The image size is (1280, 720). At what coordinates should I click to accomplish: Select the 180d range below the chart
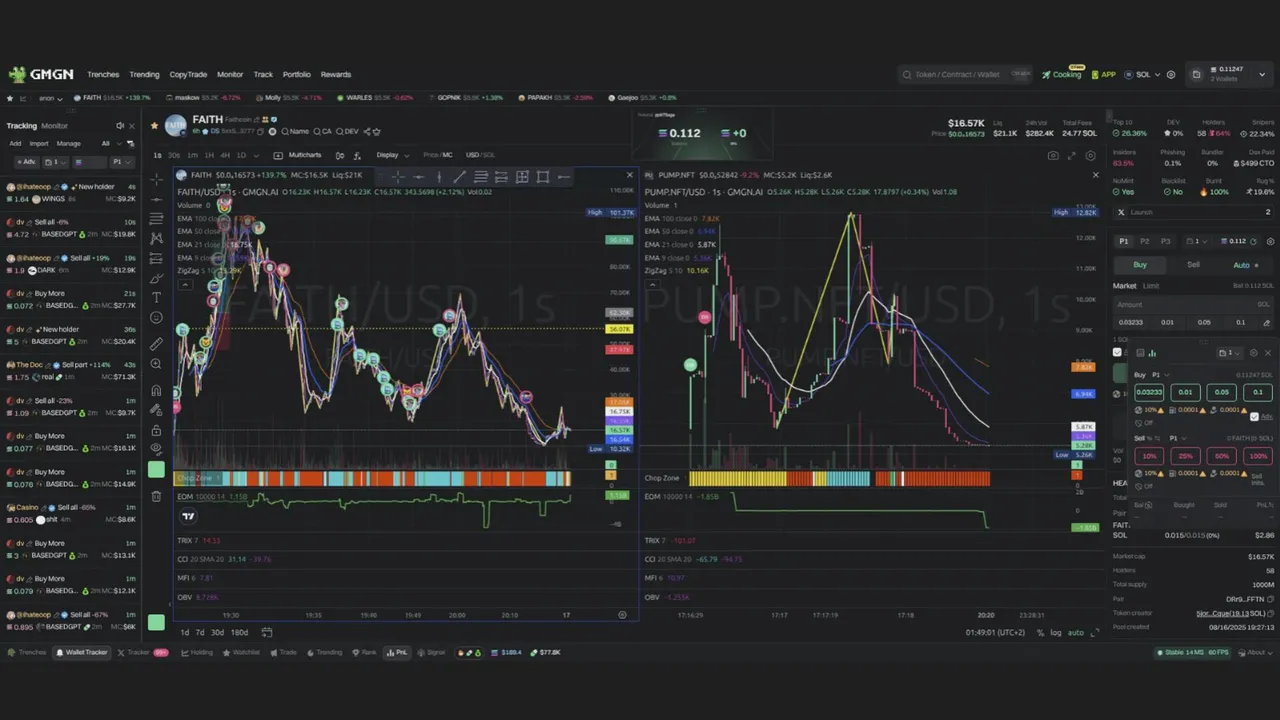tap(239, 632)
